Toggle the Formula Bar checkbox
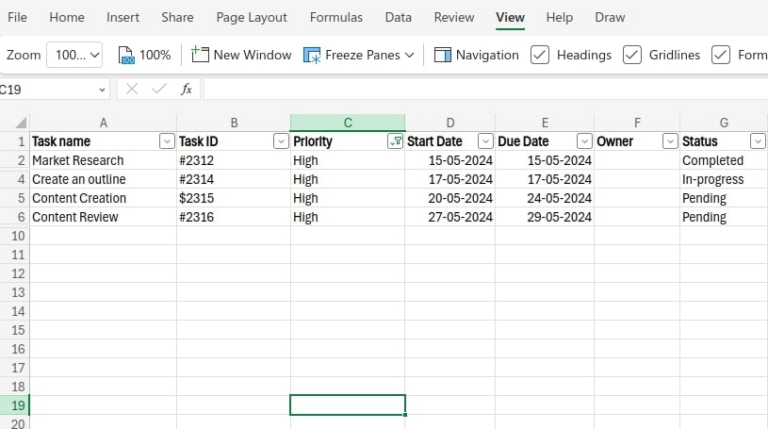The height and width of the screenshot is (429, 768). [721, 55]
